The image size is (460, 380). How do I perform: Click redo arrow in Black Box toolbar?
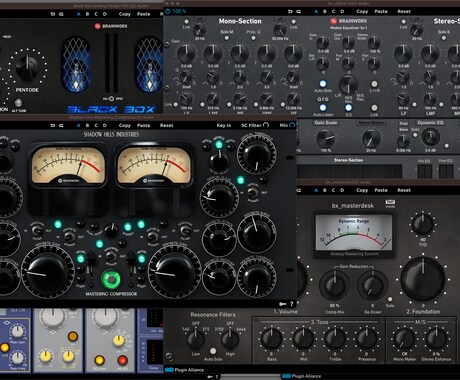click(x=61, y=14)
